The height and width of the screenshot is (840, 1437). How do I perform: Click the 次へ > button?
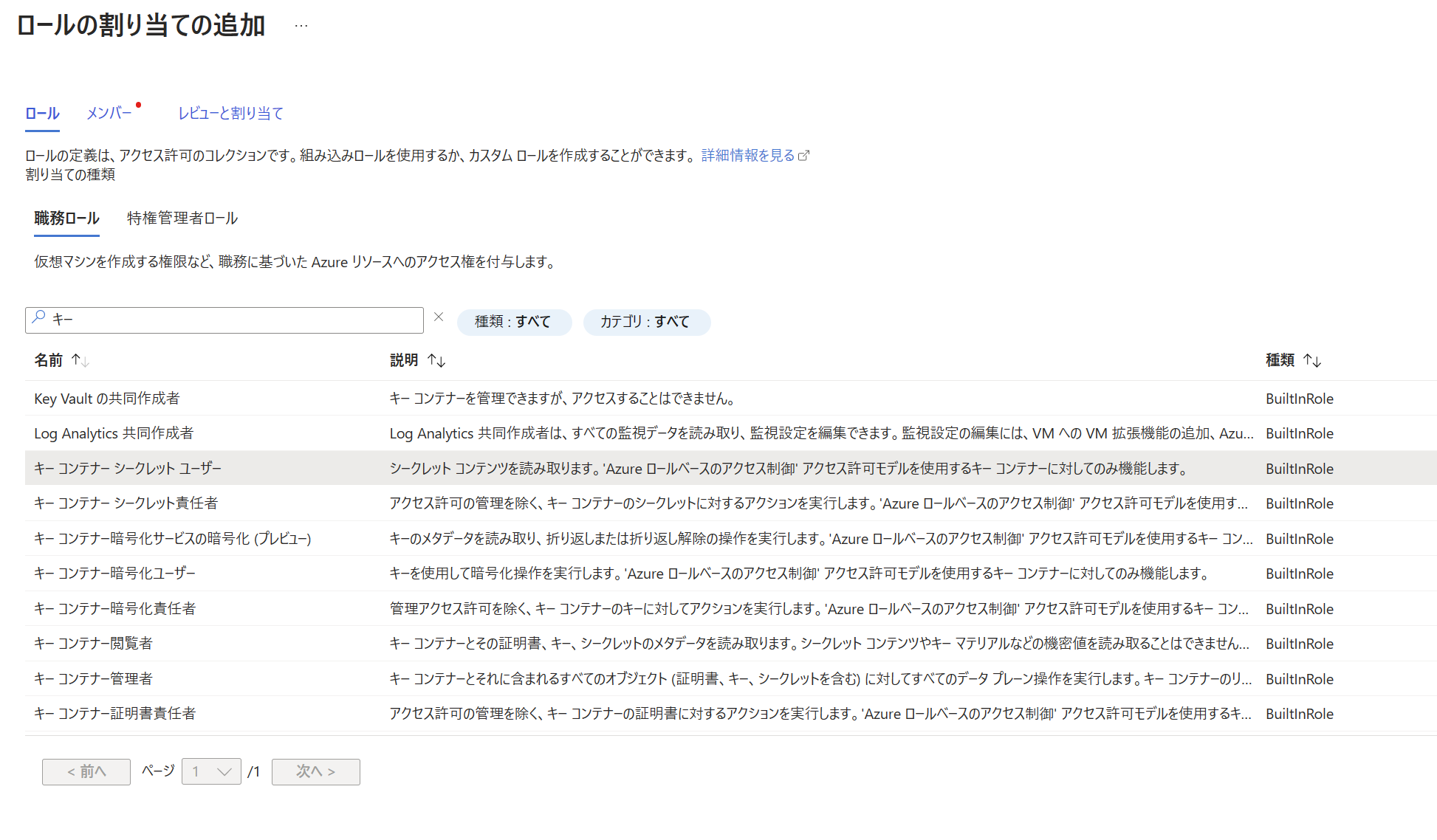tap(315, 771)
